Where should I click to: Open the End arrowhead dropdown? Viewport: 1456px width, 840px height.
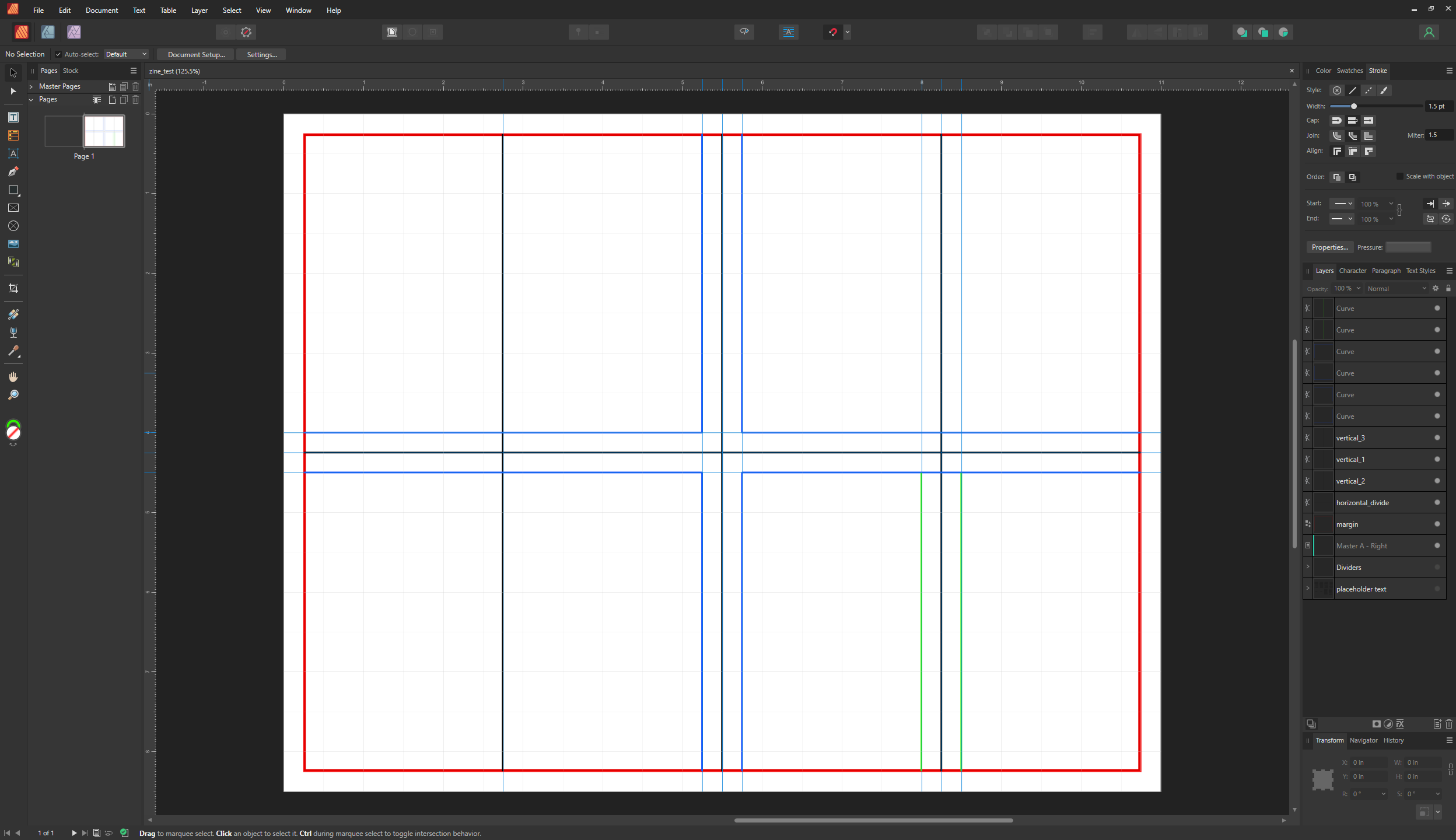[x=1342, y=219]
